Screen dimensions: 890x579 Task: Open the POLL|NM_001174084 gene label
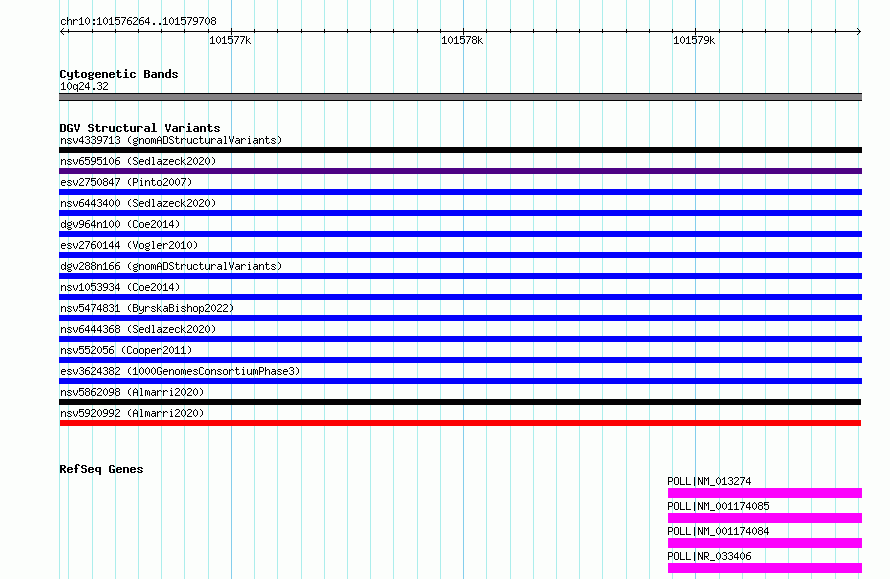718,531
